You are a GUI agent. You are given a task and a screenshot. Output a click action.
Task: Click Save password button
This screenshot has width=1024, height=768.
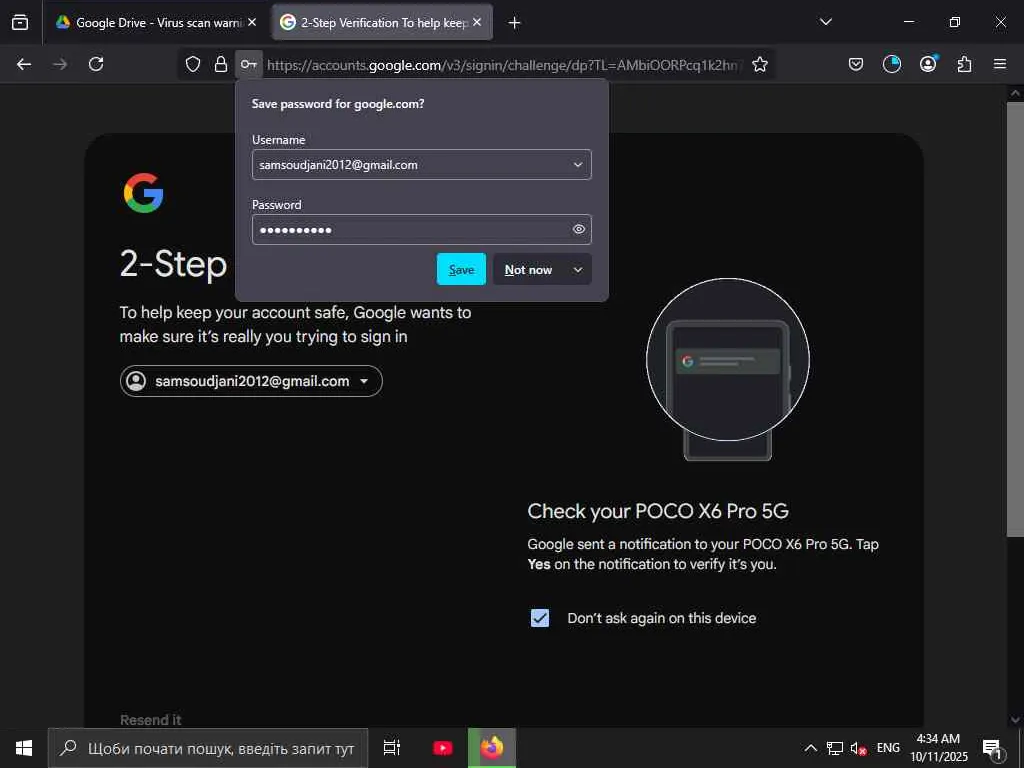pos(461,269)
